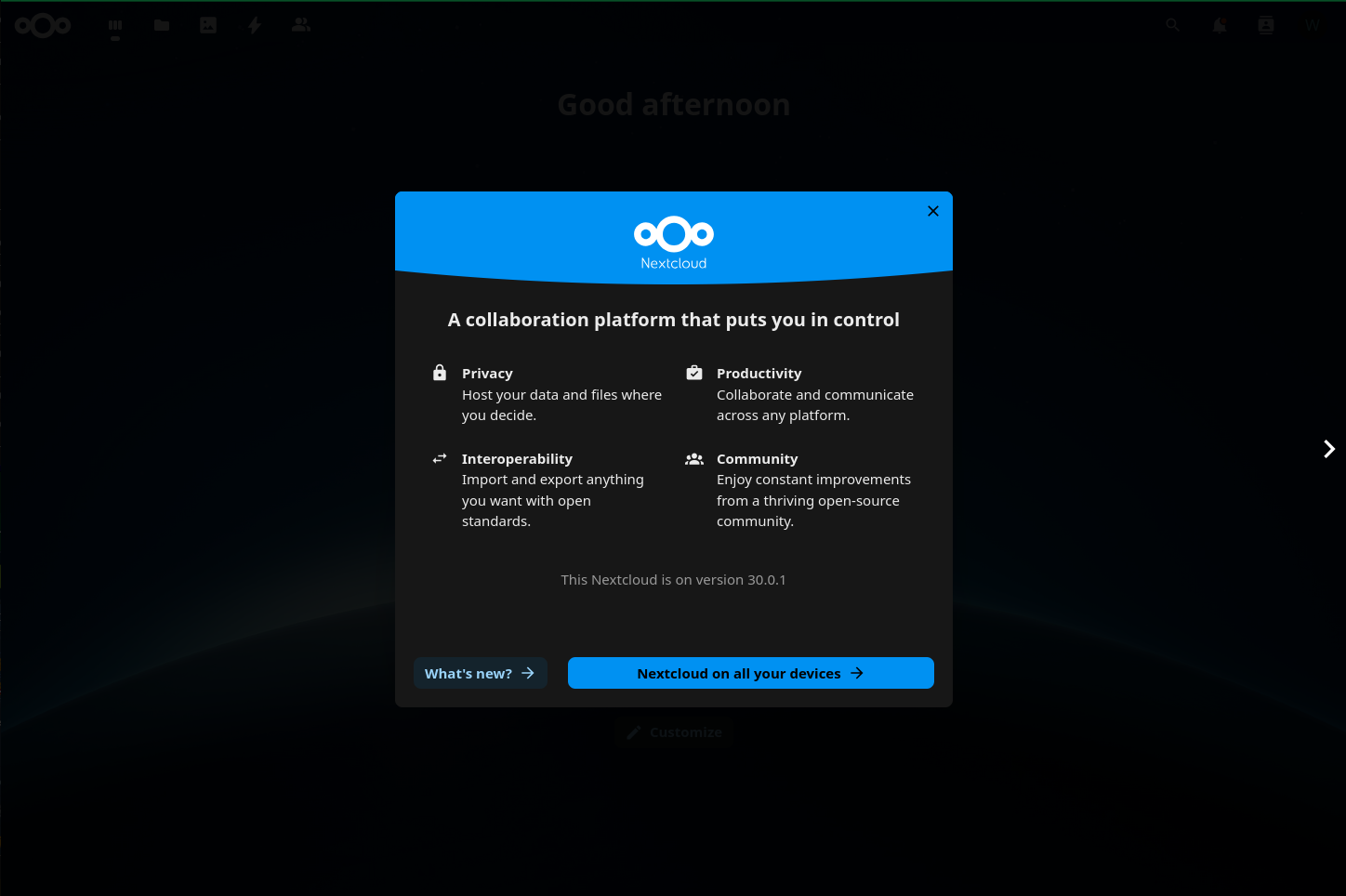Click the Customize dashboard button
1346x896 pixels.
tap(674, 732)
